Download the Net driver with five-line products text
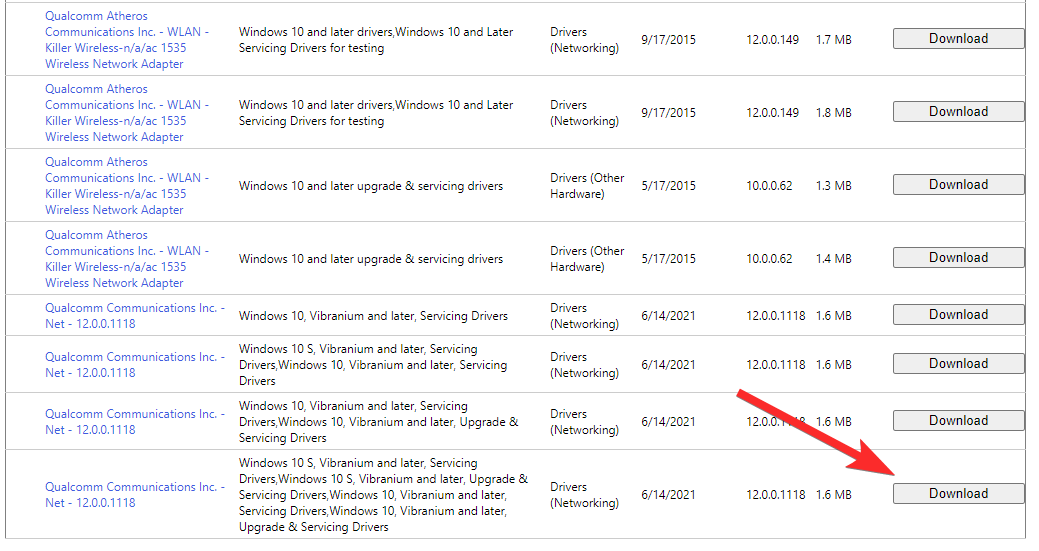The image size is (1039, 551). pyautogui.click(x=958, y=493)
